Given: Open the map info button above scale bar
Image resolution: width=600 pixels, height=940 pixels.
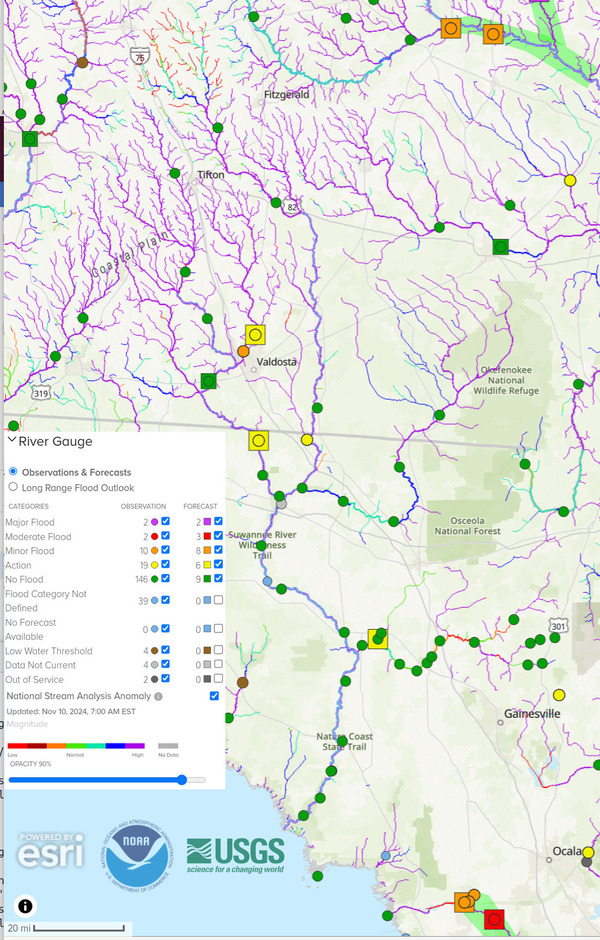Looking at the screenshot, I should point(25,906).
